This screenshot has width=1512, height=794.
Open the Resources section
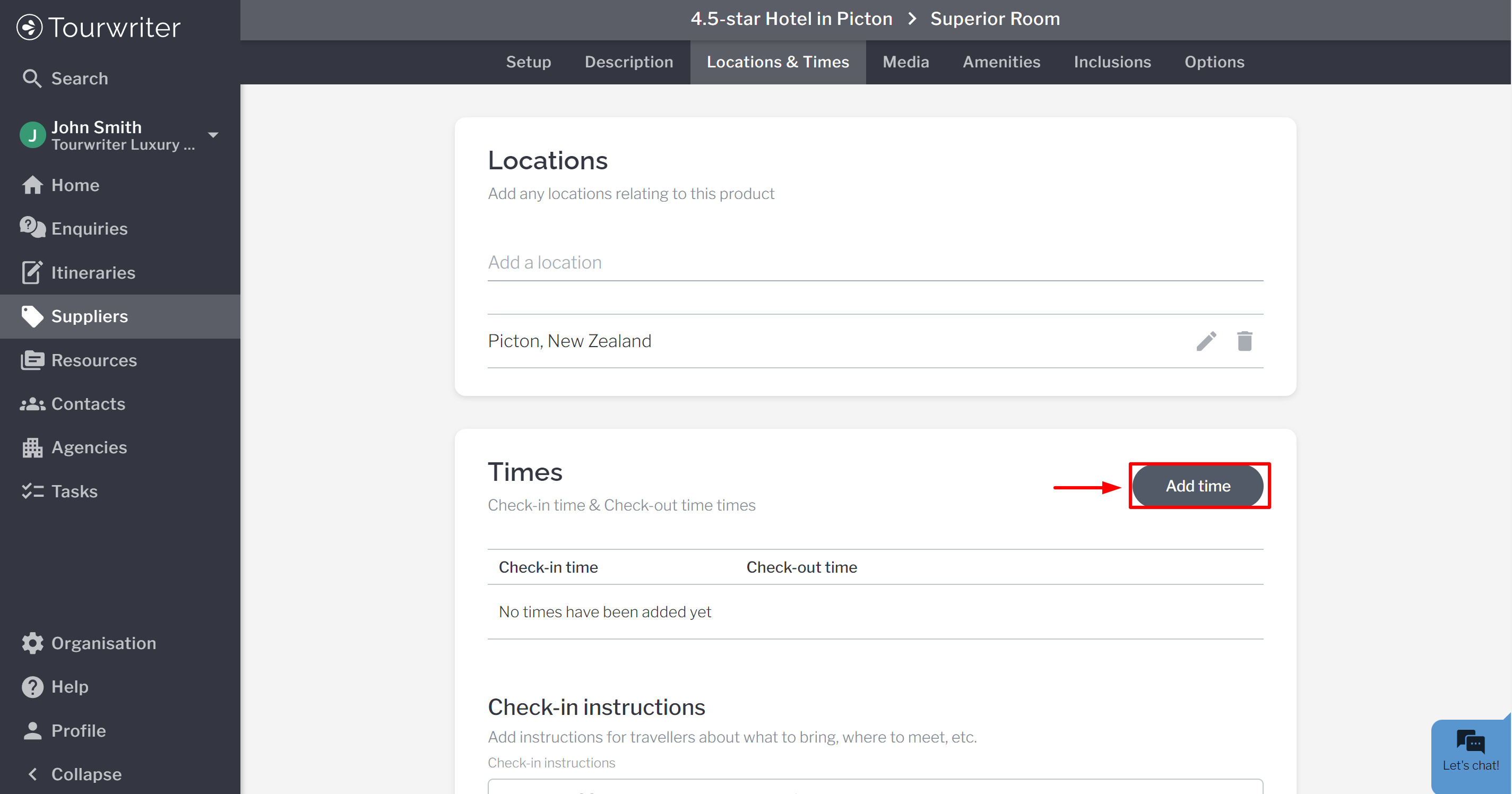point(94,360)
